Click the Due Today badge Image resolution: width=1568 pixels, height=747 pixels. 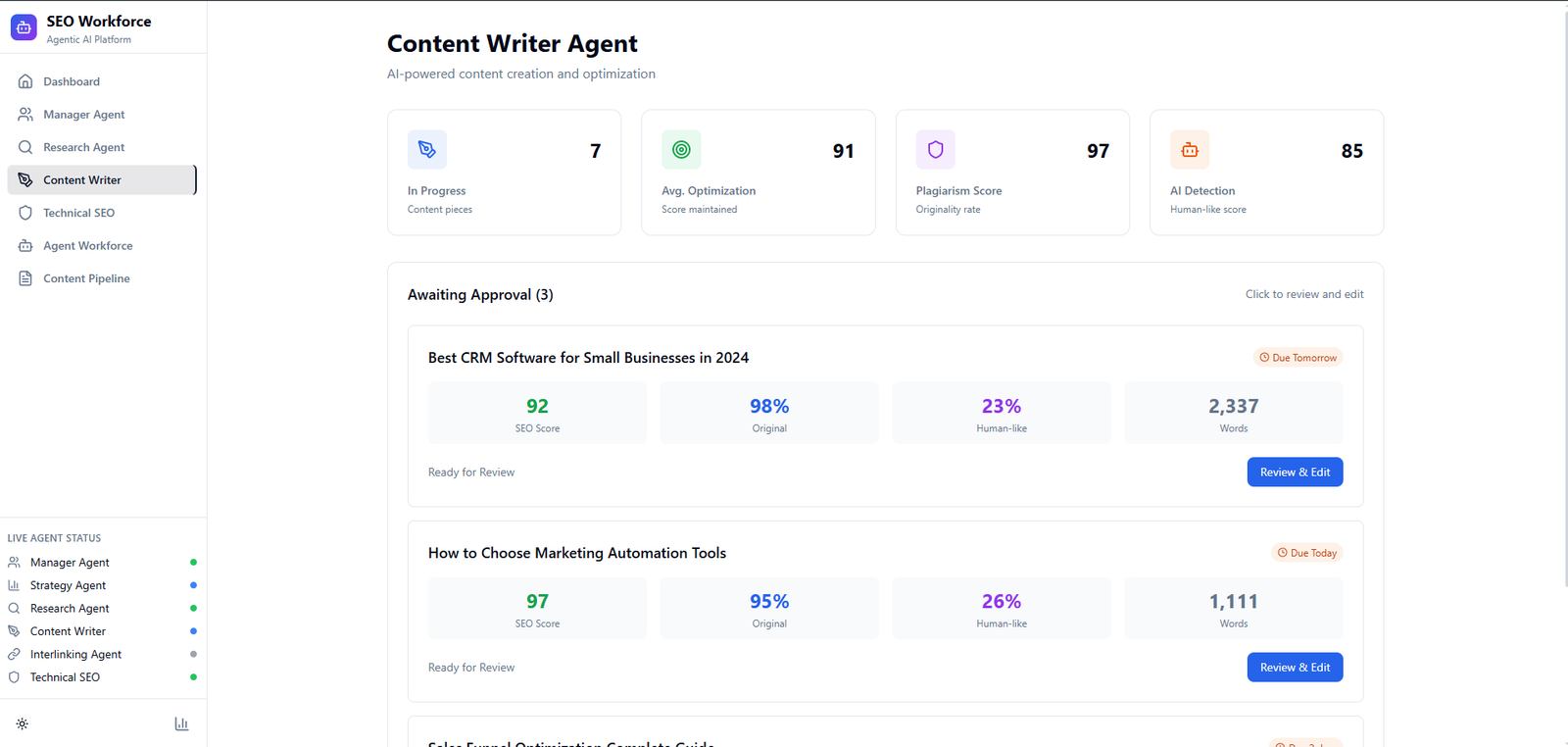[1307, 553]
